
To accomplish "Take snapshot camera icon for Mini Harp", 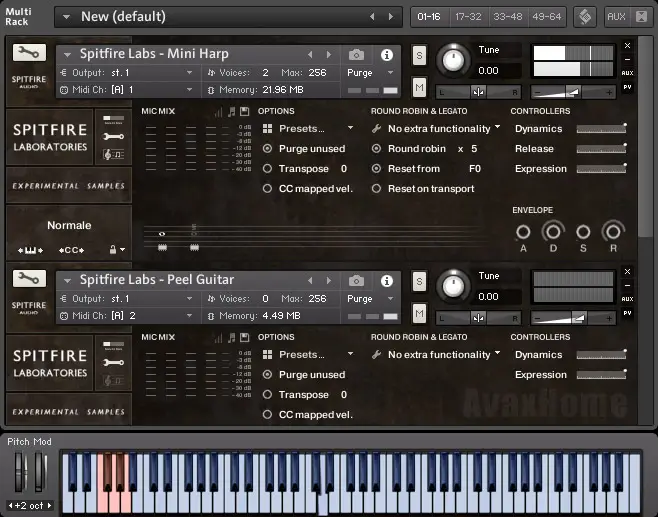I will pos(356,55).
